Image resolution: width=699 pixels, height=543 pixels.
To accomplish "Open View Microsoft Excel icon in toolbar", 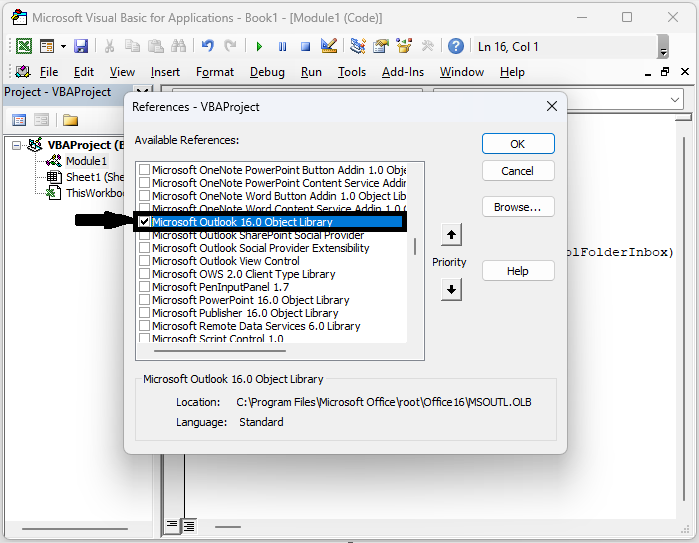I will [24, 46].
